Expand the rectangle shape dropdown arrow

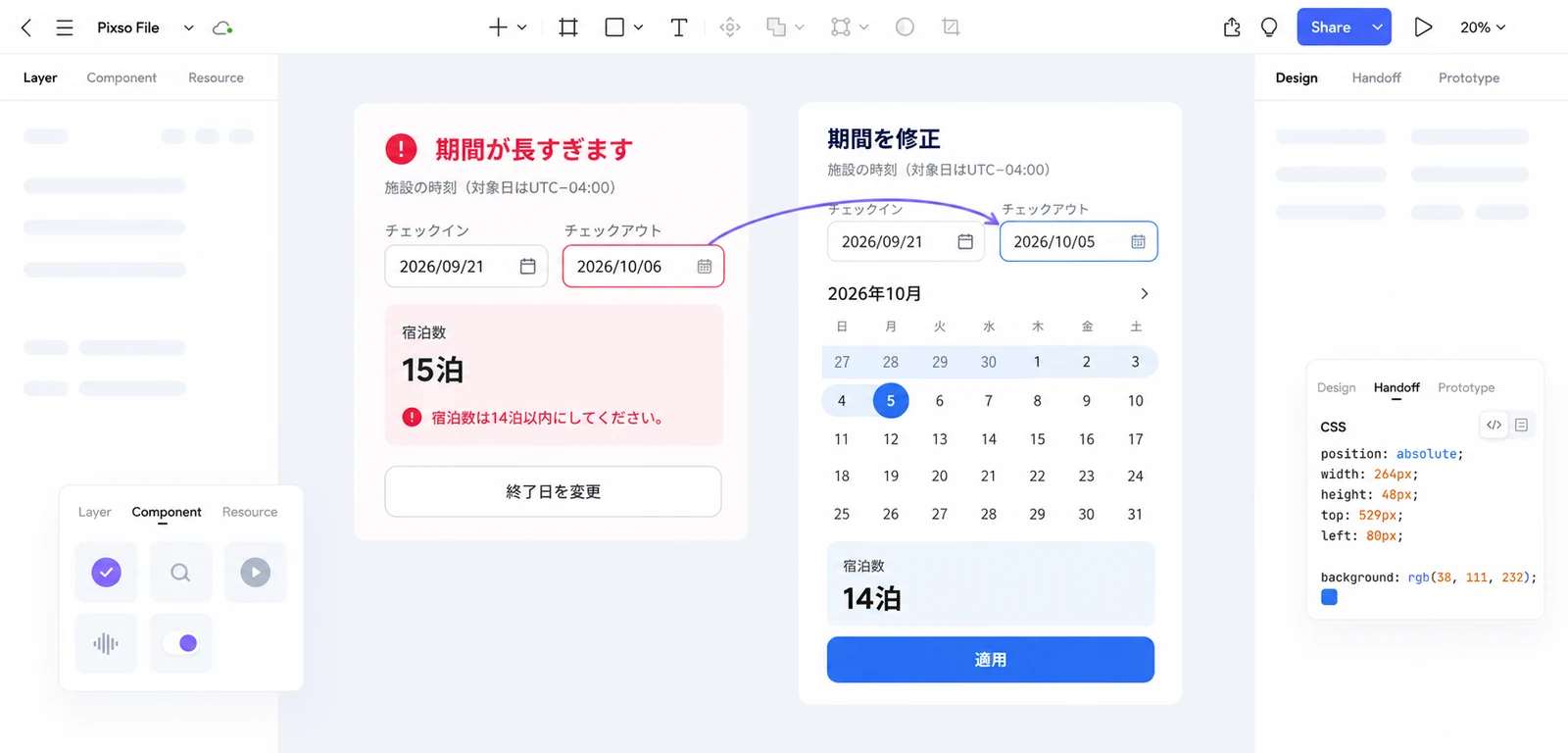(638, 27)
